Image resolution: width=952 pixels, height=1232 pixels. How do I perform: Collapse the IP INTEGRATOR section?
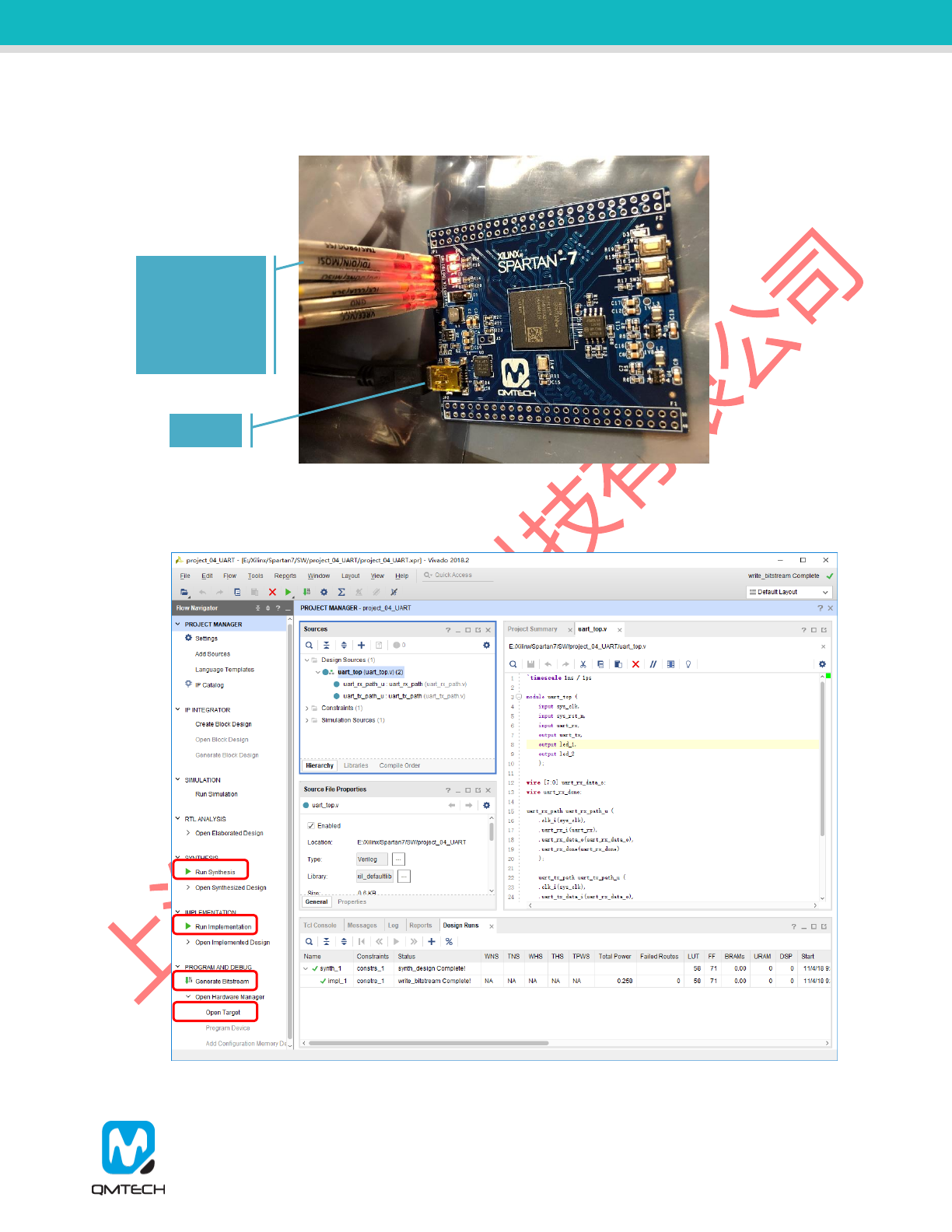tap(177, 709)
